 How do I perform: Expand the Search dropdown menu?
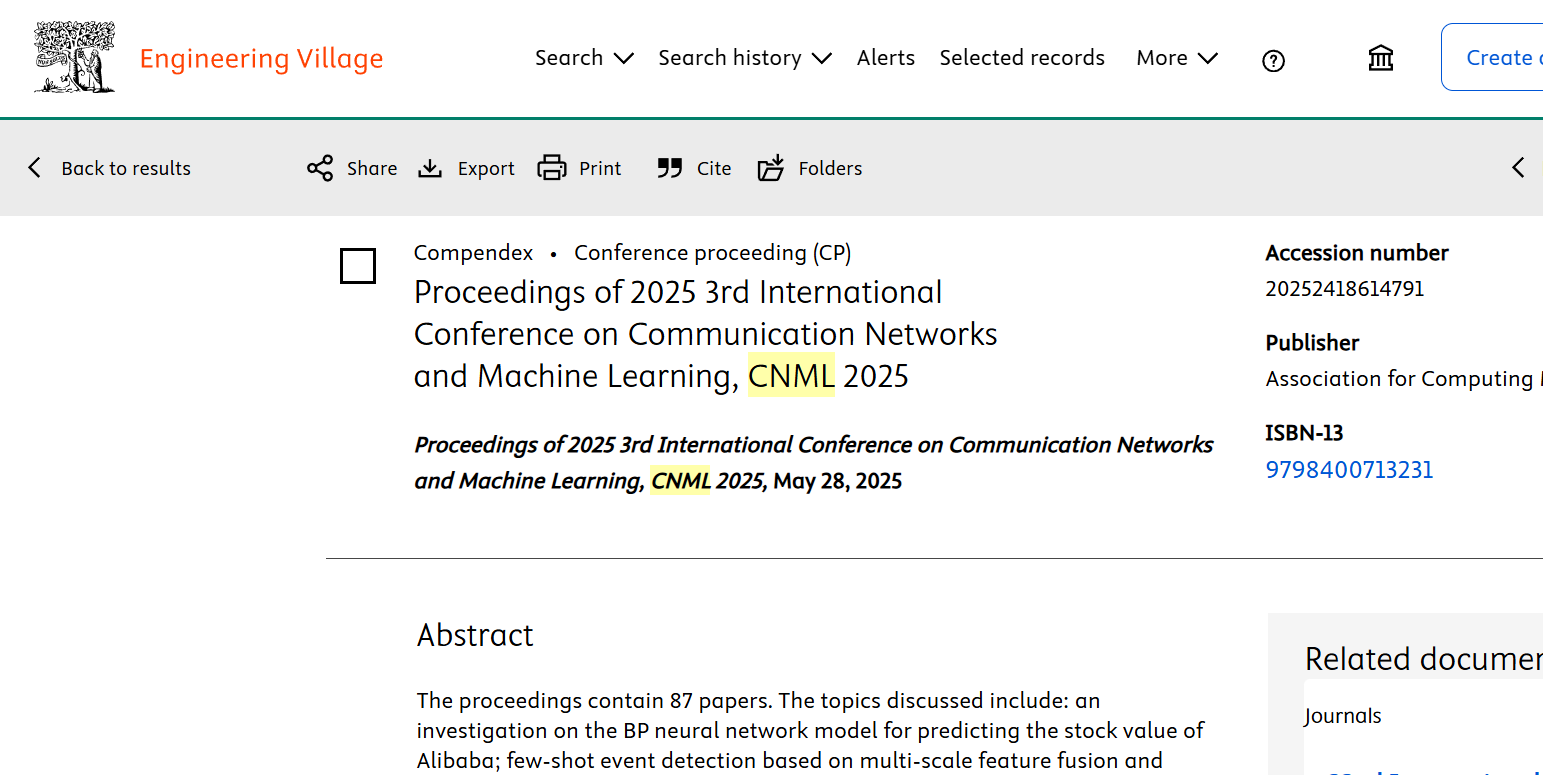(584, 58)
